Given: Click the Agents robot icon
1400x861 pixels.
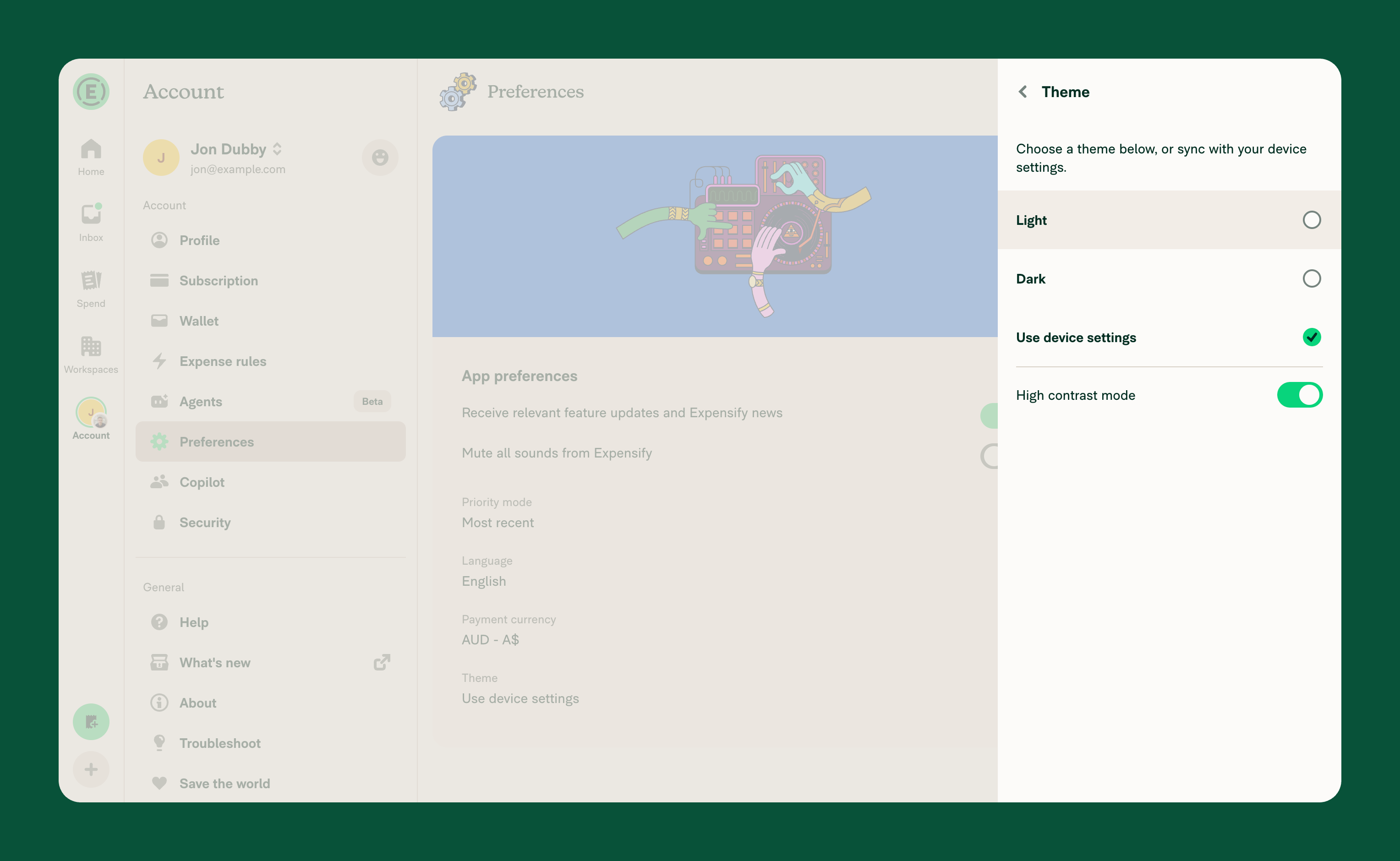Looking at the screenshot, I should pyautogui.click(x=159, y=401).
